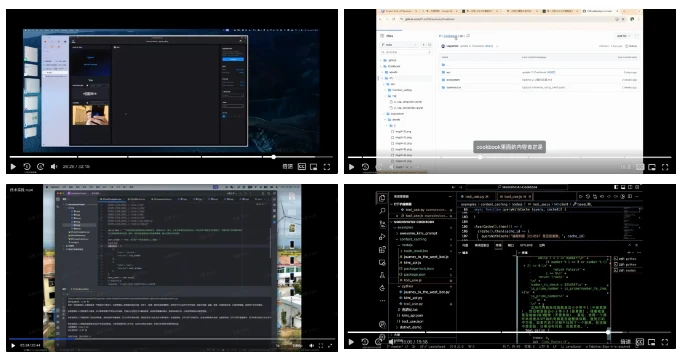This screenshot has height=362, width=682.
Task: Open playback speed in top-left video
Action: tap(288, 167)
